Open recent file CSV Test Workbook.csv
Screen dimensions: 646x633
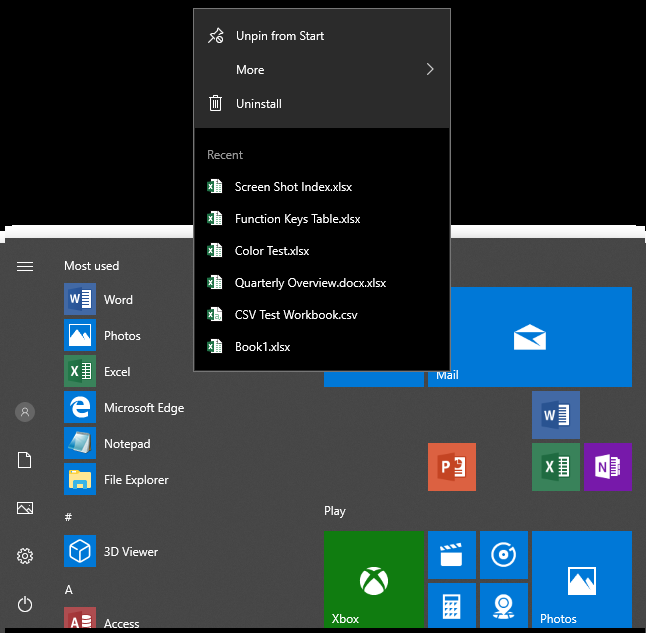coord(322,315)
